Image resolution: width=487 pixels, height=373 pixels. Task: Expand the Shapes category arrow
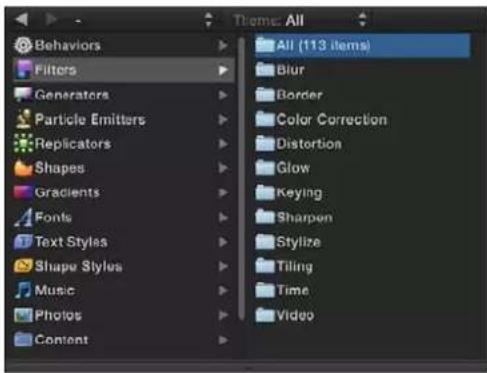tap(223, 168)
